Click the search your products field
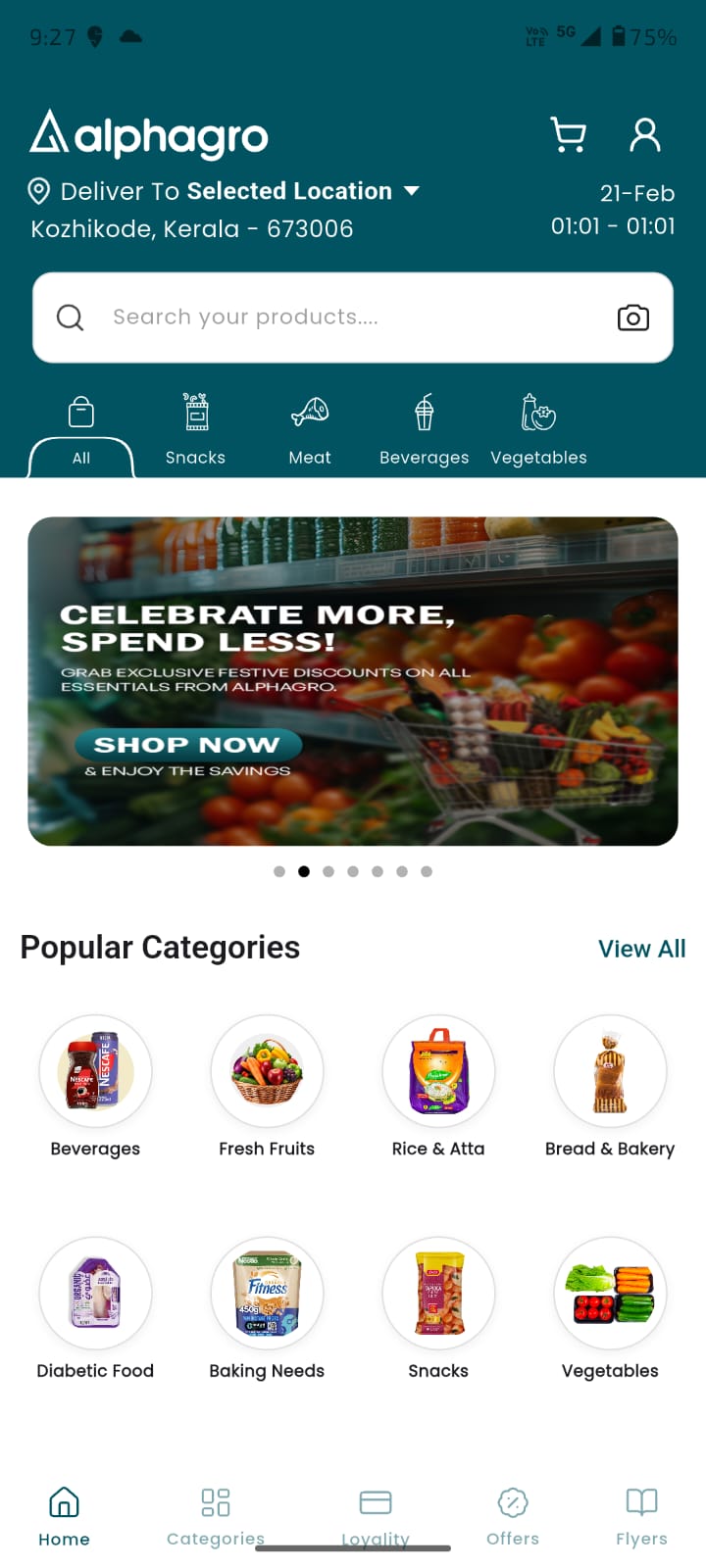The height and width of the screenshot is (1568, 706). 353,318
